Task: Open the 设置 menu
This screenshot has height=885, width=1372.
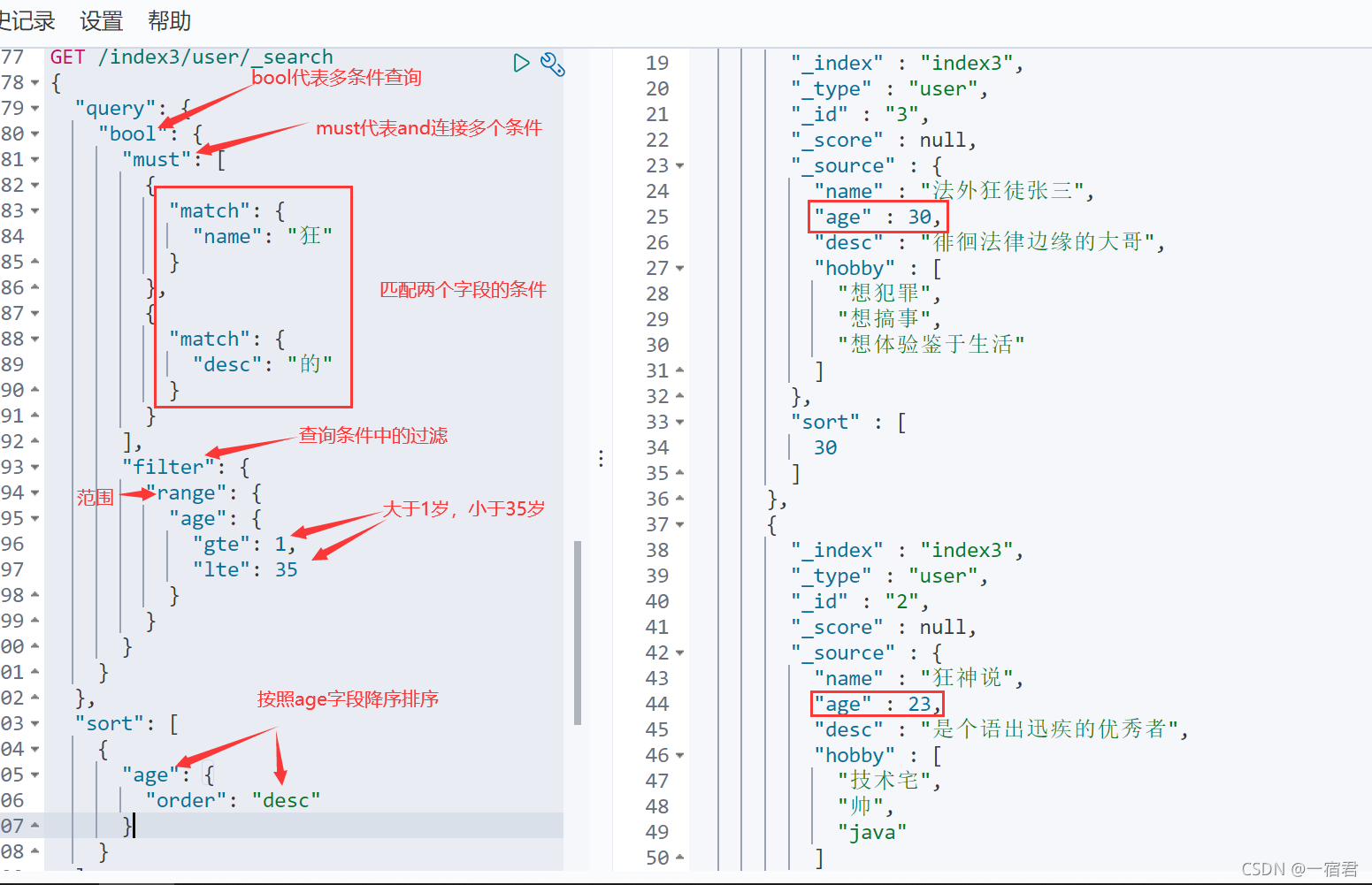Action: (x=101, y=20)
